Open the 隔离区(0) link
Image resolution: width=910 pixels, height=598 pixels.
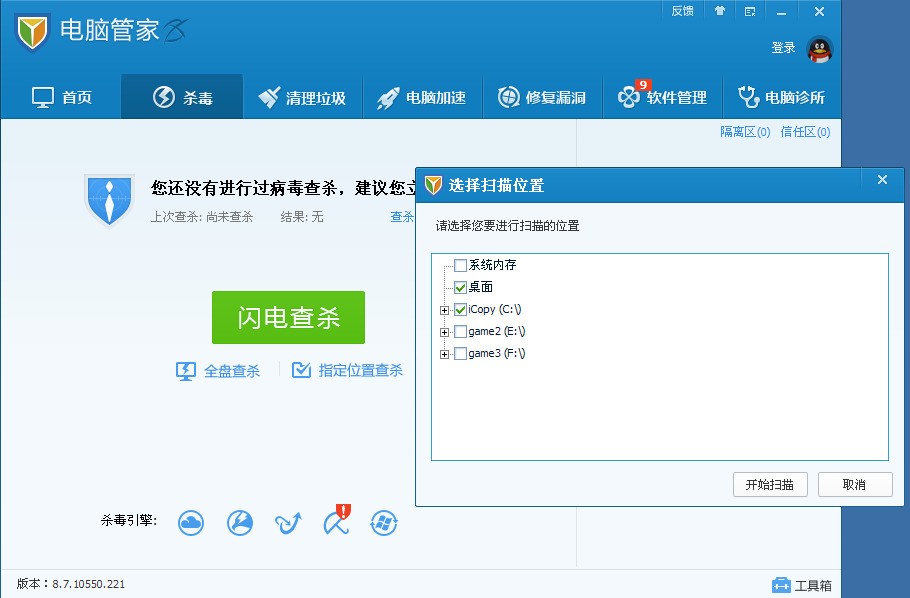745,132
